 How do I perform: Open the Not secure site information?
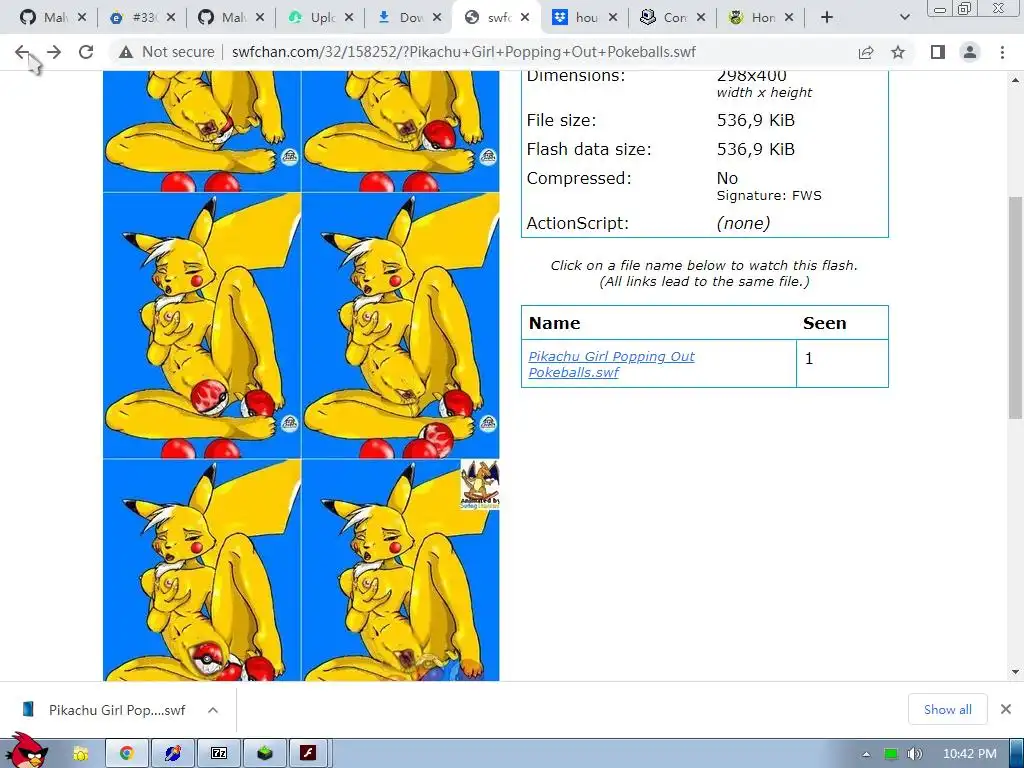point(167,52)
